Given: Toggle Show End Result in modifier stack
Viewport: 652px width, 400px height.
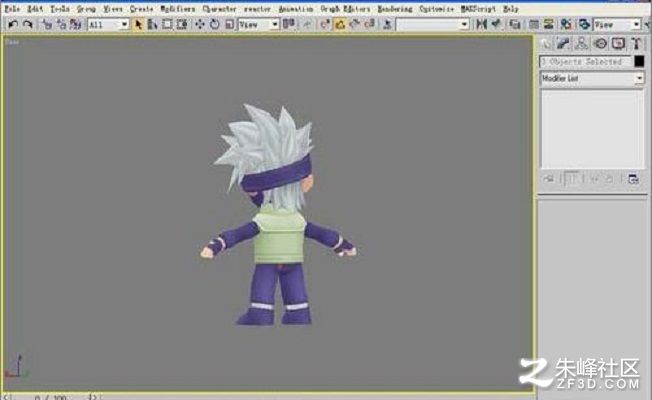Looking at the screenshot, I should (x=571, y=179).
